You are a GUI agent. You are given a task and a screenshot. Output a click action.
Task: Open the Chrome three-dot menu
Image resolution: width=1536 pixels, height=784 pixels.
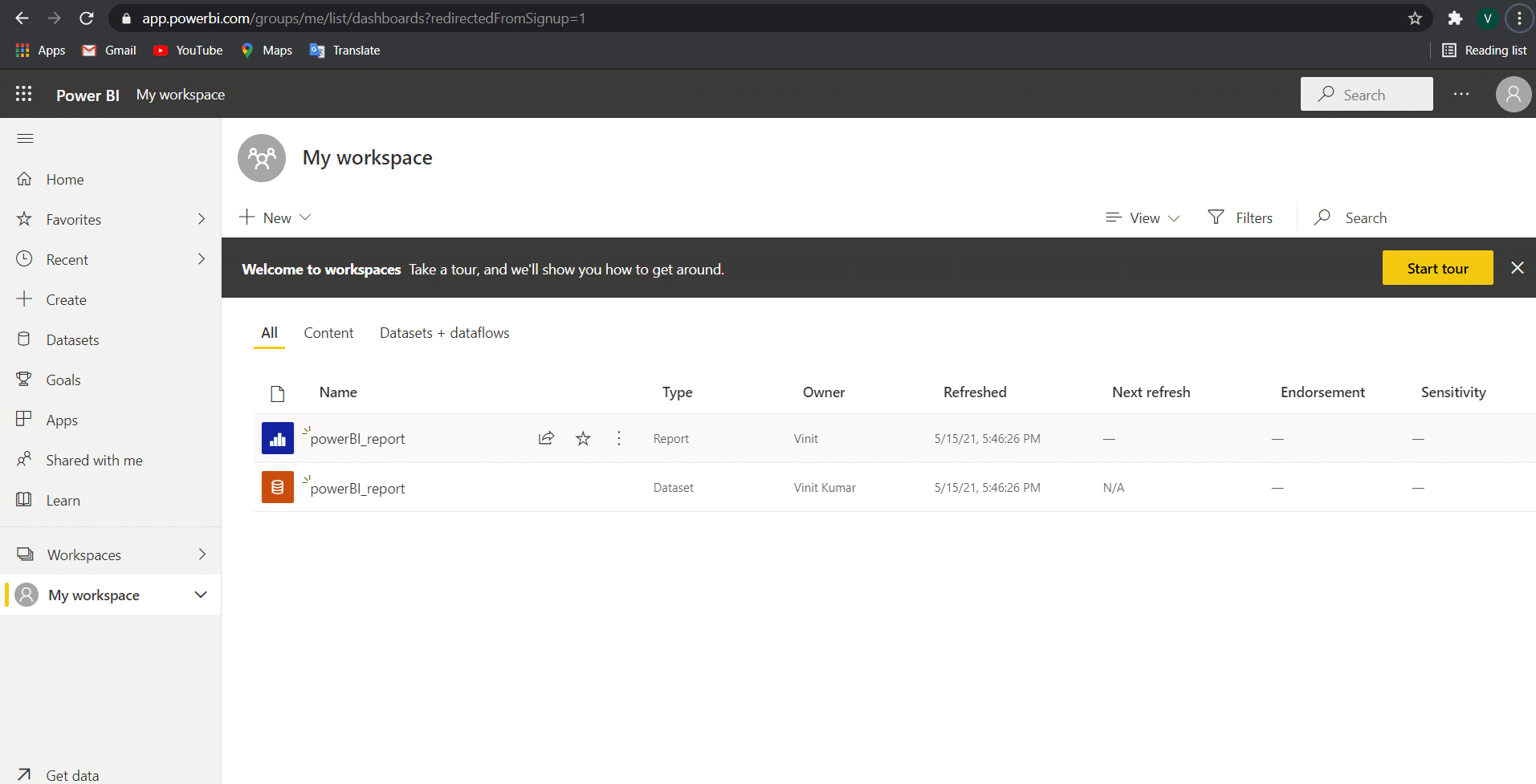(1519, 18)
